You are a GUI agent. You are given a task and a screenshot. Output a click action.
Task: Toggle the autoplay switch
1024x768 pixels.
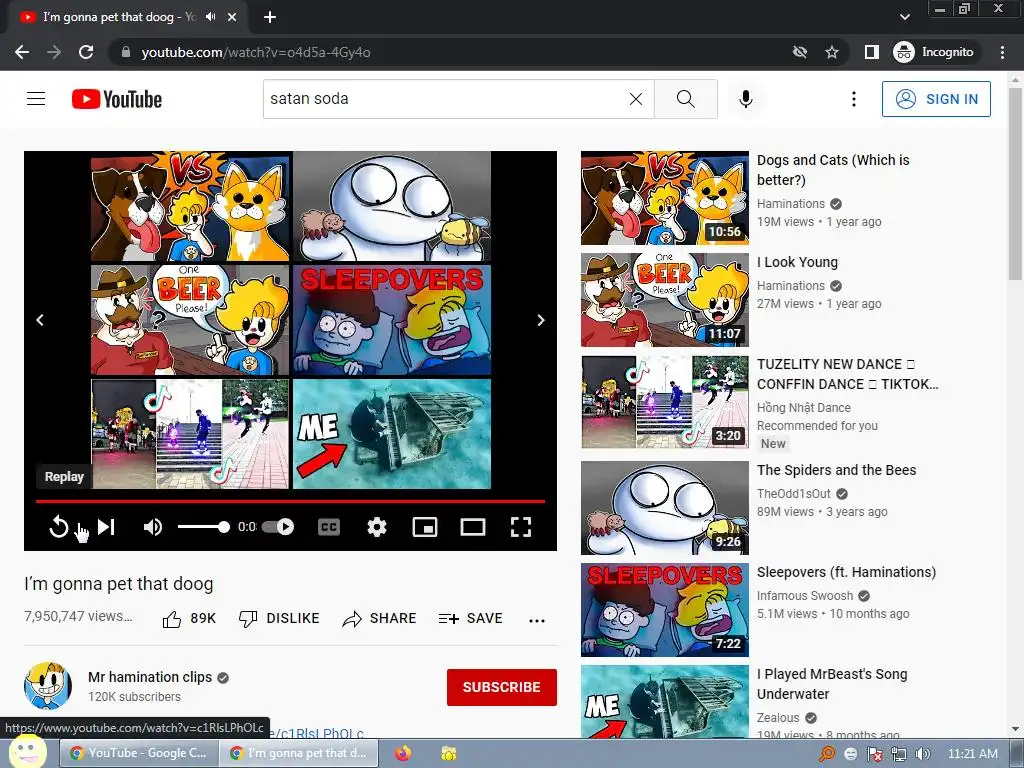point(278,526)
